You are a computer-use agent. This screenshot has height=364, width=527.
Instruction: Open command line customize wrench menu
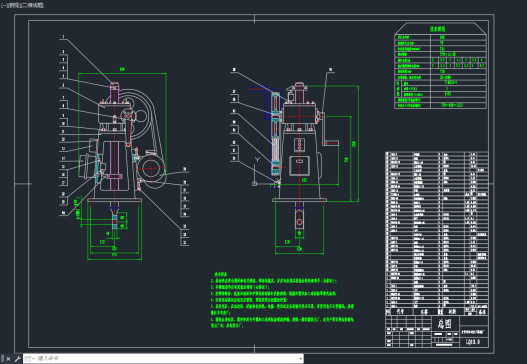click(x=17, y=359)
